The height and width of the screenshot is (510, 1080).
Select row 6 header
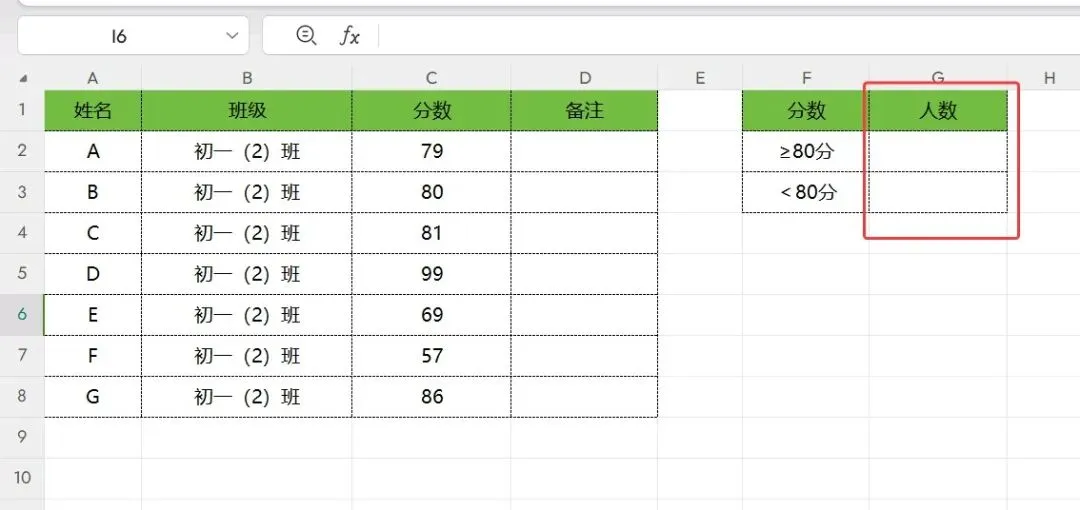coord(22,314)
